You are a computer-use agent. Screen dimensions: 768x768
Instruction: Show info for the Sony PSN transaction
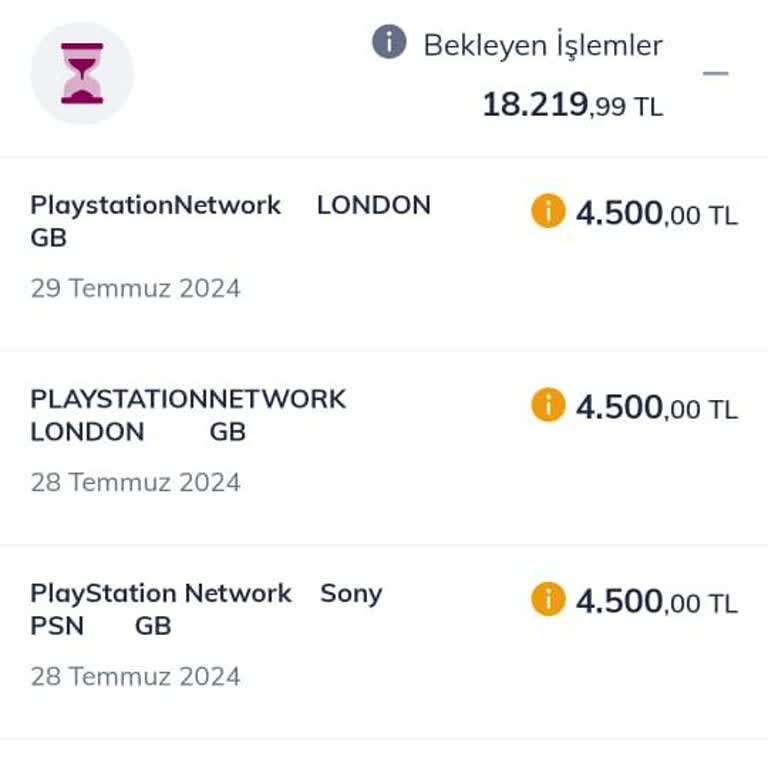[x=548, y=600]
